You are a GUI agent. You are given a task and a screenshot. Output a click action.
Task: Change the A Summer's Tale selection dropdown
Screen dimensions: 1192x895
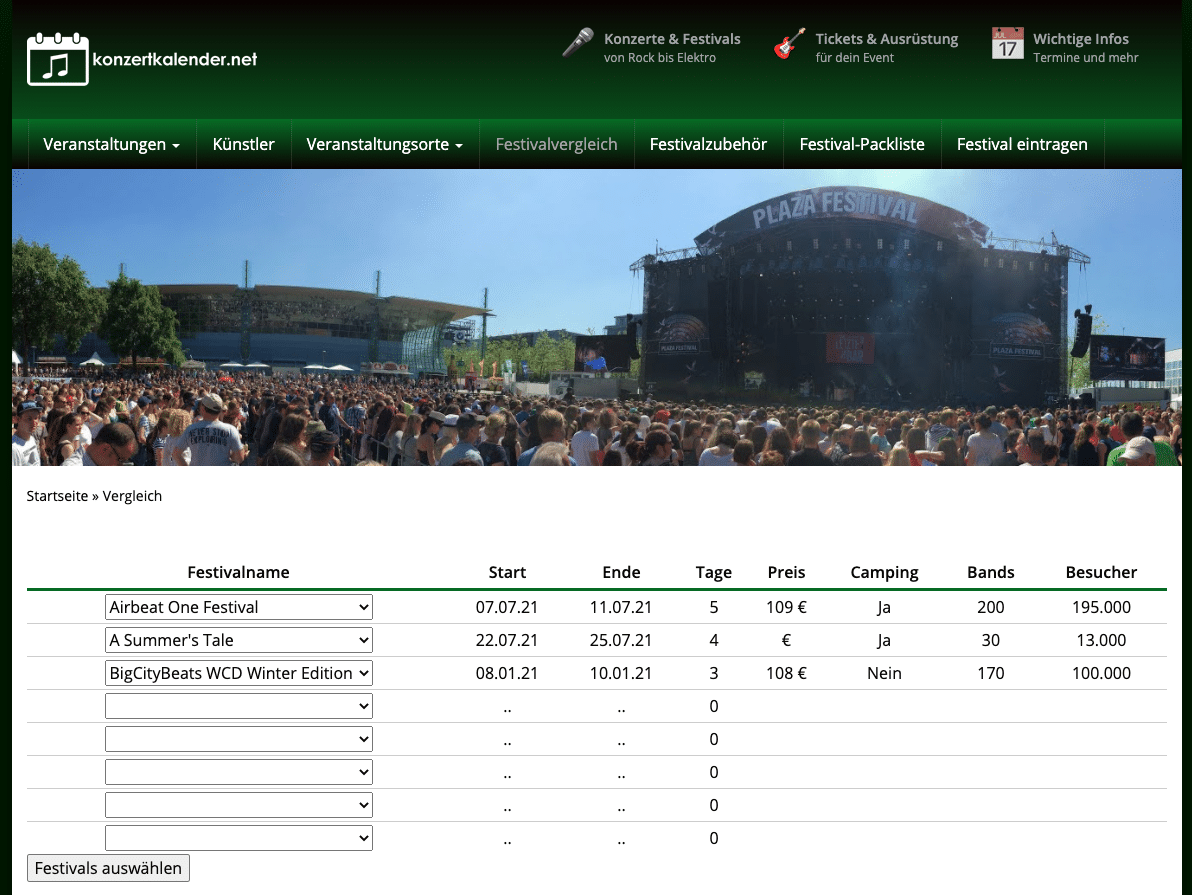239,640
